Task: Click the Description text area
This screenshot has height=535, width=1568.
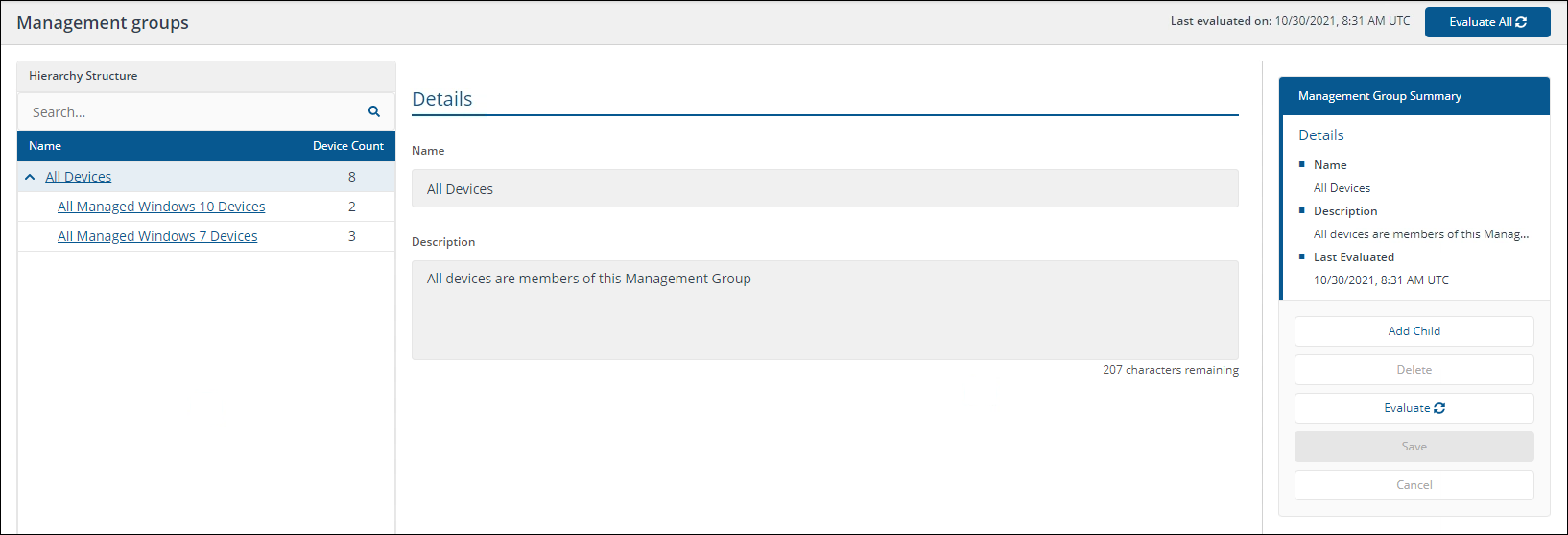Action: pyautogui.click(x=824, y=309)
